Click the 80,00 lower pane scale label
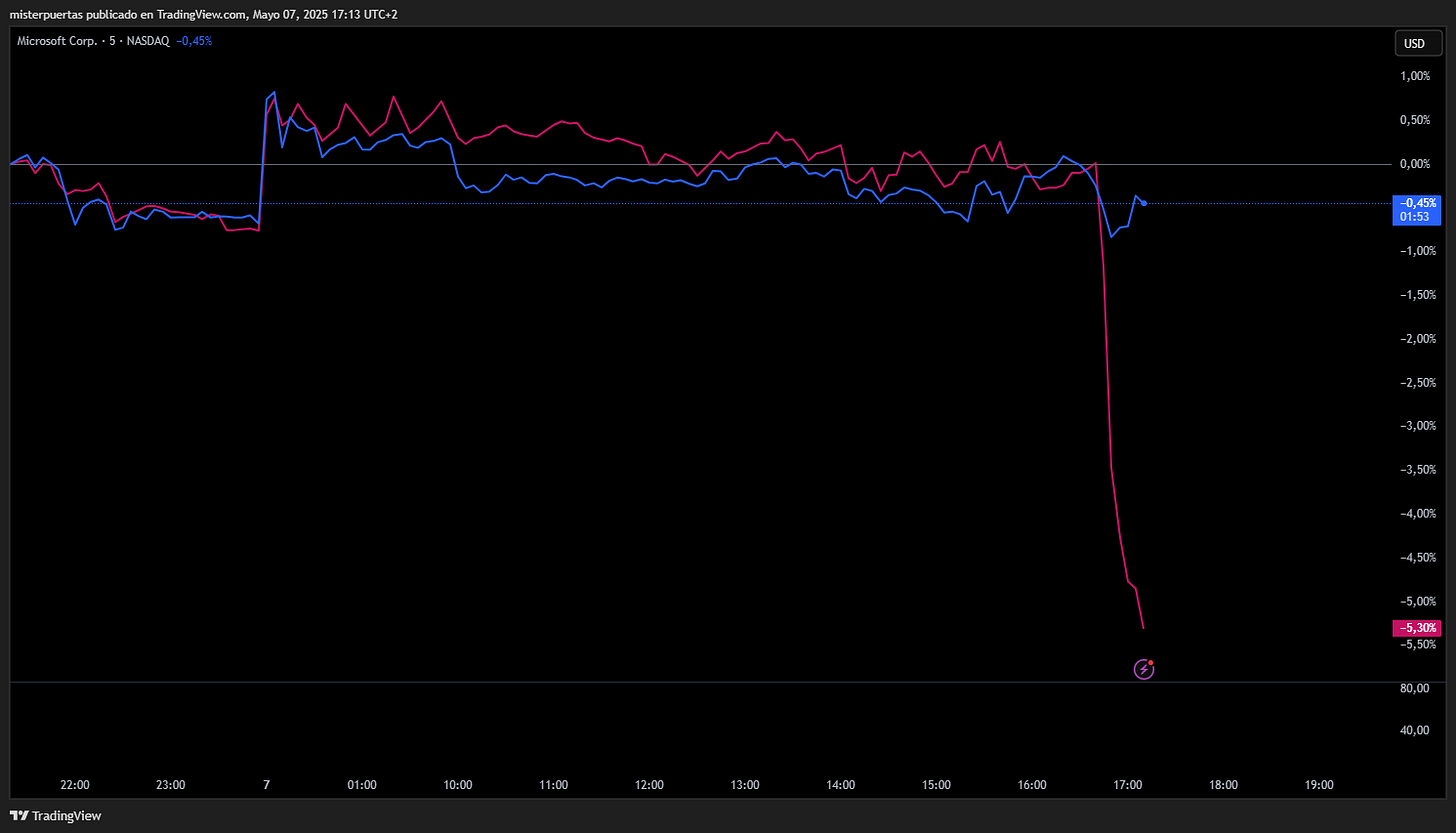 coord(1415,688)
